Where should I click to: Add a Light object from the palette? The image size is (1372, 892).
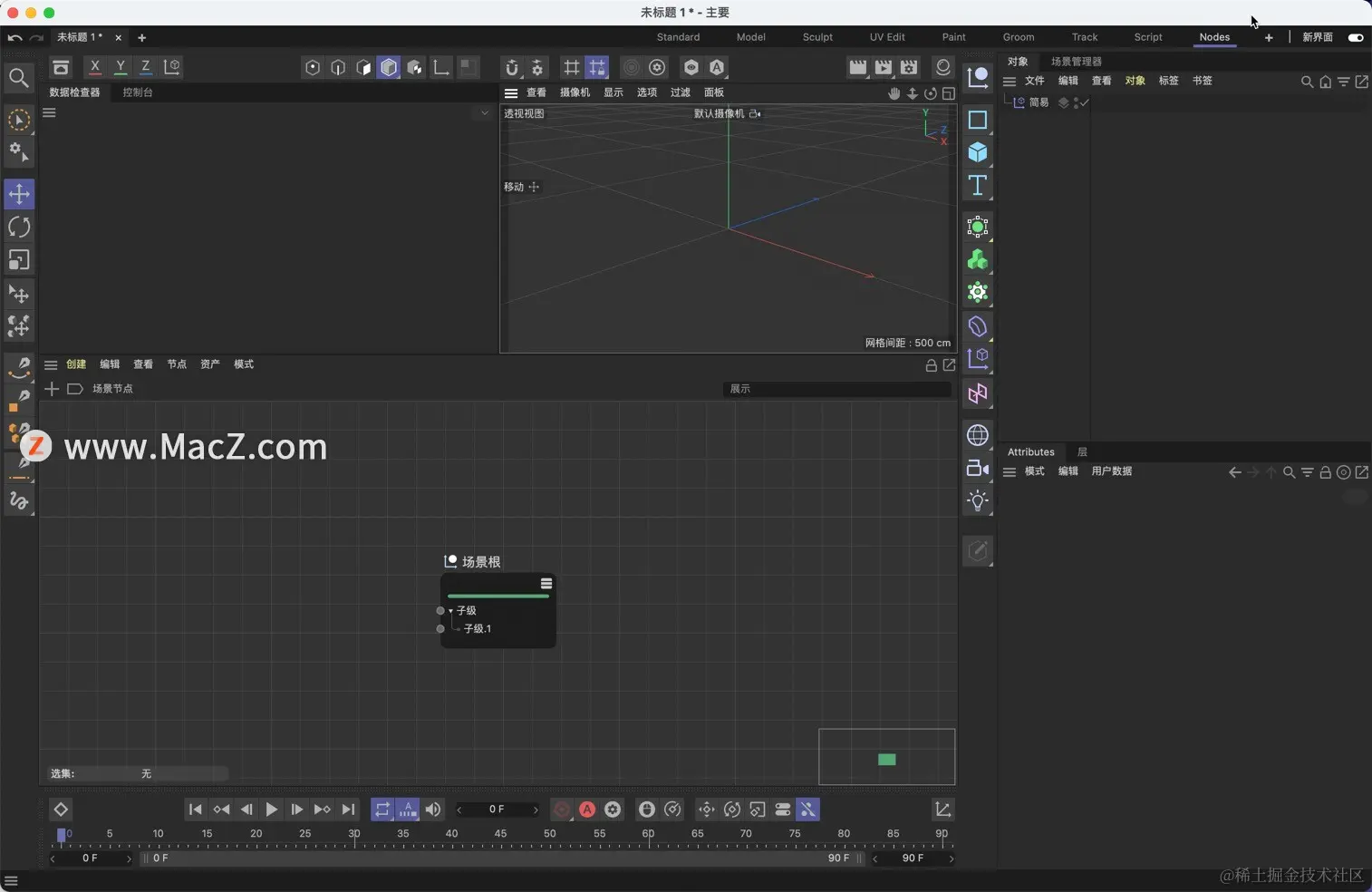coord(978,500)
